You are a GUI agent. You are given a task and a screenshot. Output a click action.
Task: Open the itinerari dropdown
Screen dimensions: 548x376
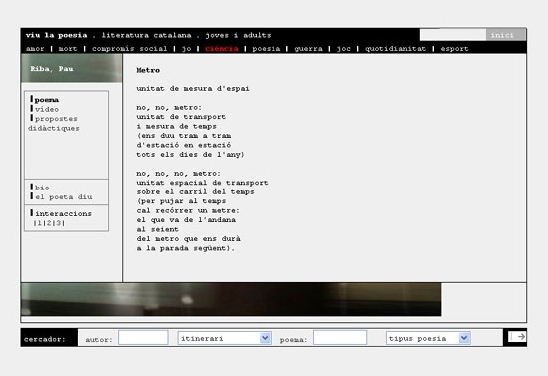224,338
